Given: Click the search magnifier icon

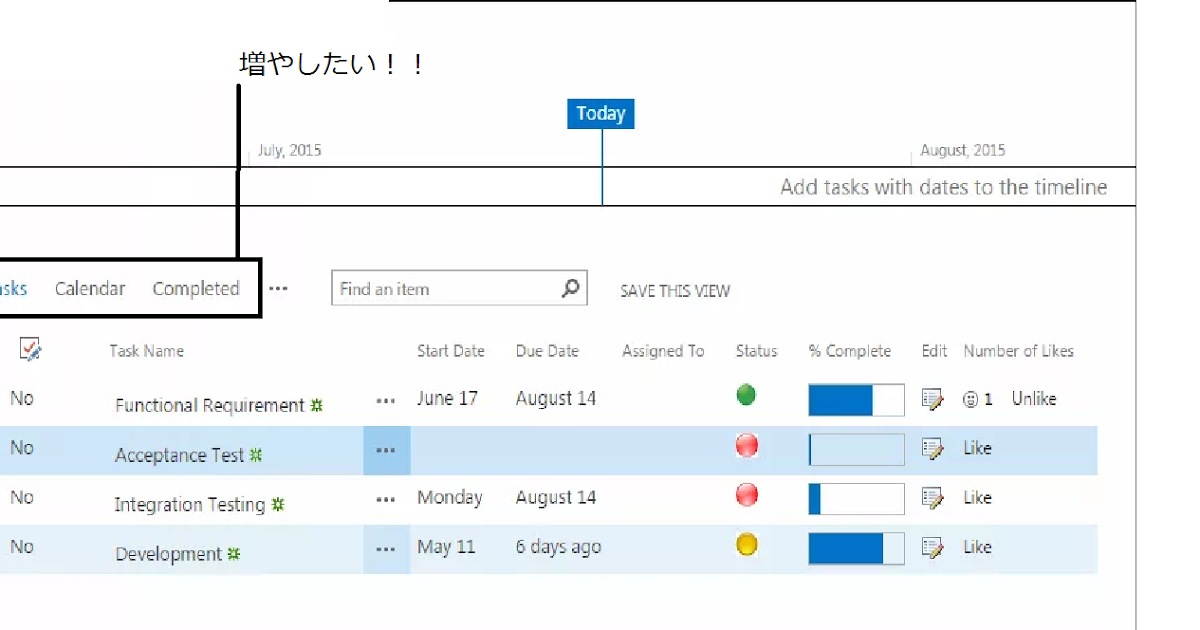Looking at the screenshot, I should point(572,288).
